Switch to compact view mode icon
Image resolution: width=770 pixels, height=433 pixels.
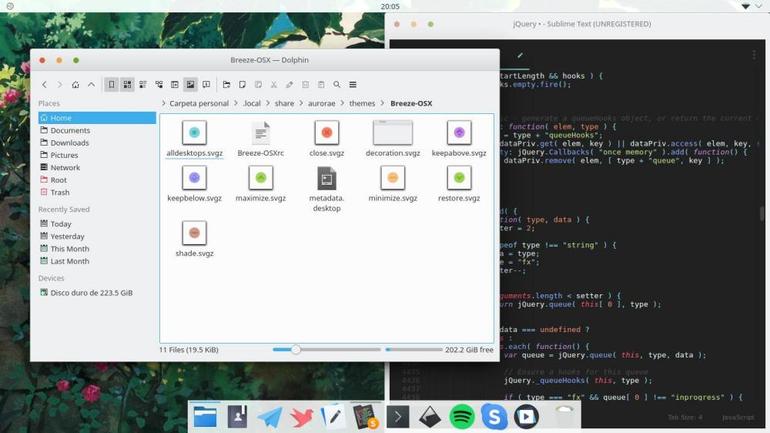(143, 84)
